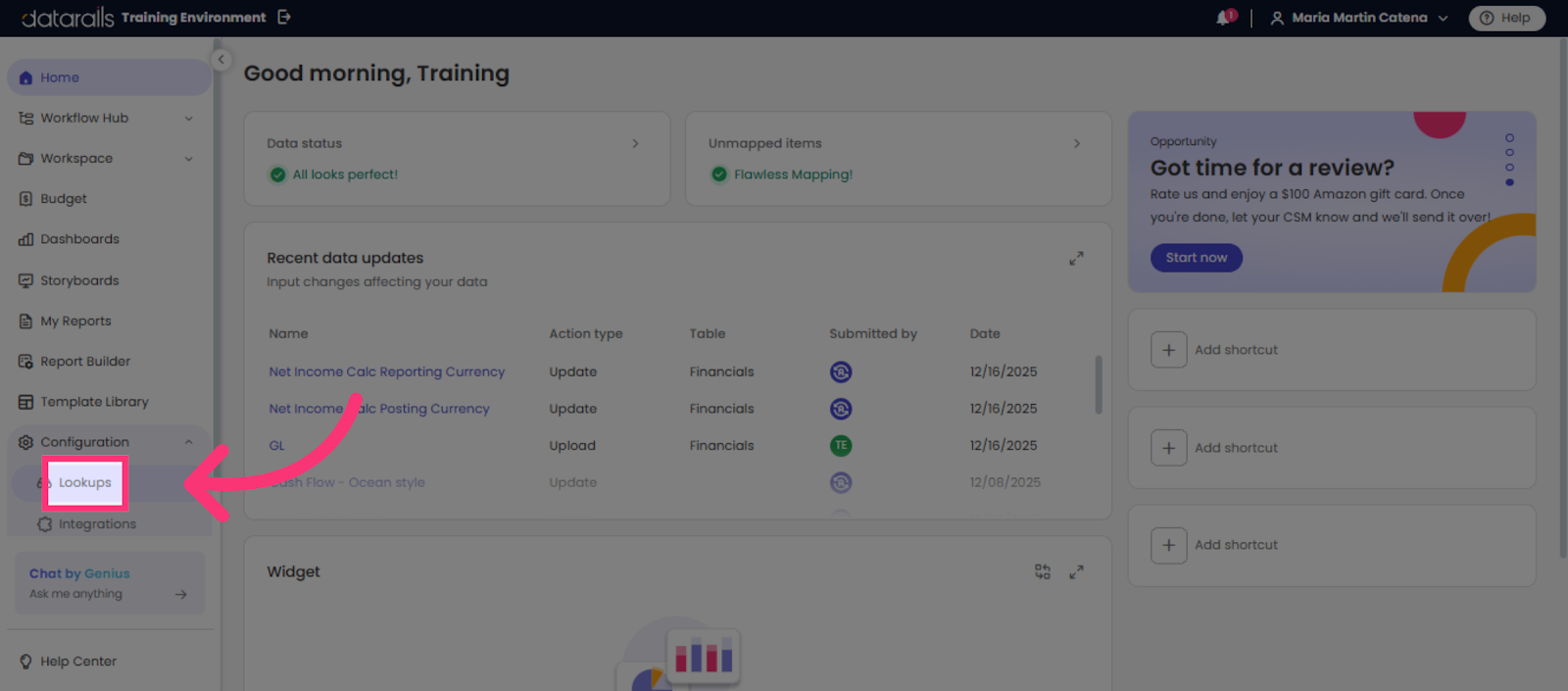Image resolution: width=1568 pixels, height=691 pixels.
Task: Expand the Recent data updates panel
Action: (1076, 259)
